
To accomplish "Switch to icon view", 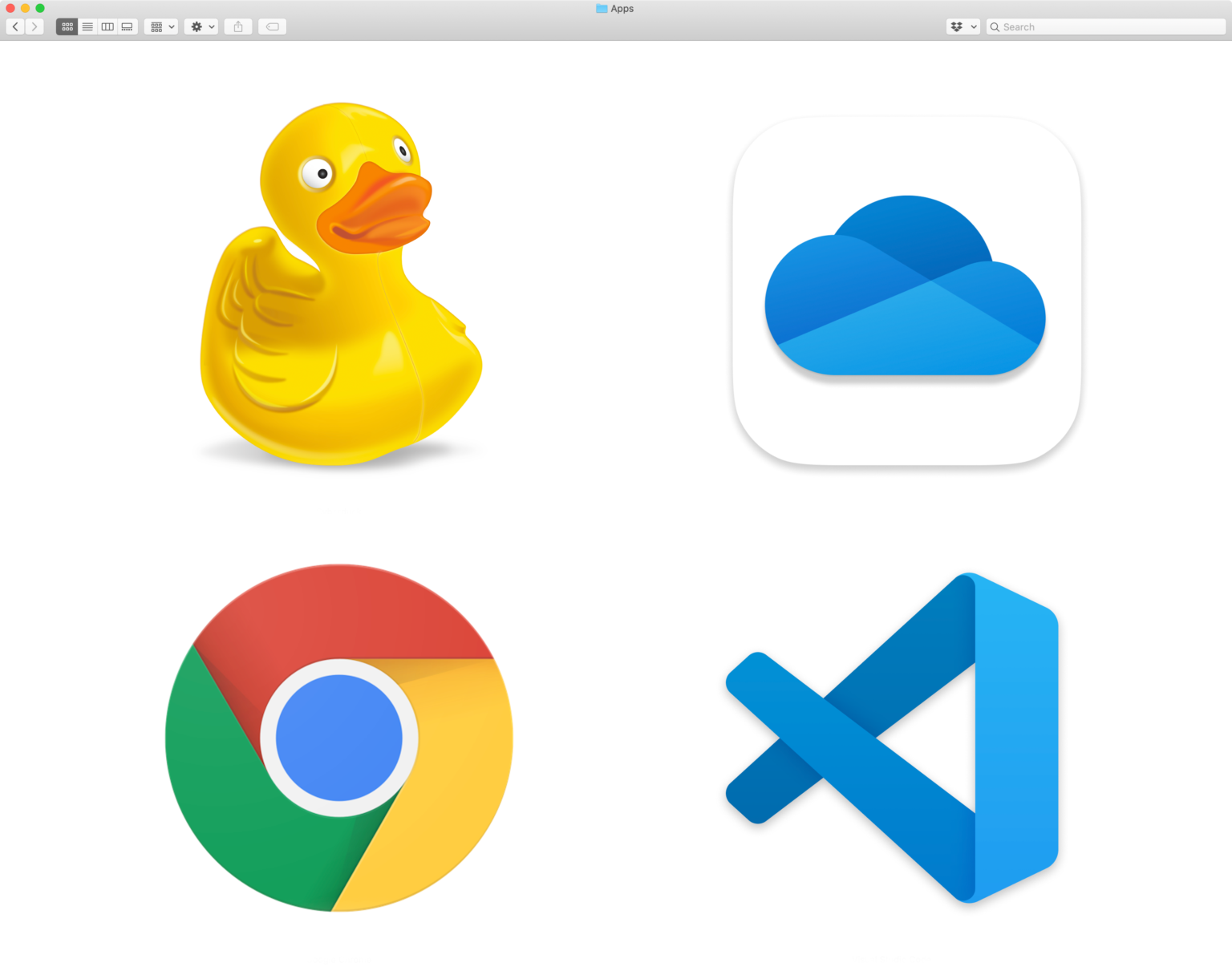I will [x=67, y=26].
